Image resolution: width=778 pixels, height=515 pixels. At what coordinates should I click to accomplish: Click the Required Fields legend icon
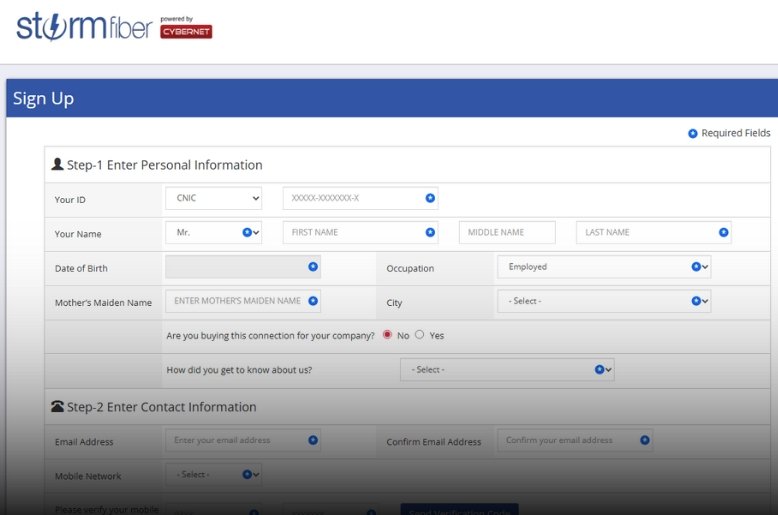coord(692,133)
